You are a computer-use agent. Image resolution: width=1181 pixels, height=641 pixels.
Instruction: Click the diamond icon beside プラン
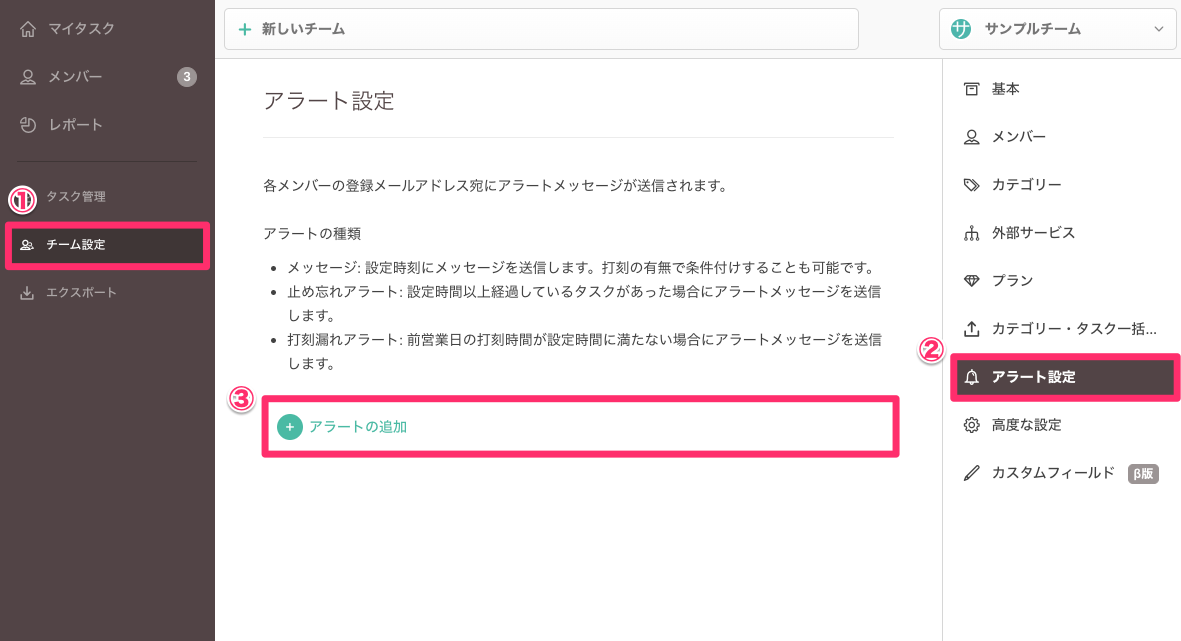point(971,281)
